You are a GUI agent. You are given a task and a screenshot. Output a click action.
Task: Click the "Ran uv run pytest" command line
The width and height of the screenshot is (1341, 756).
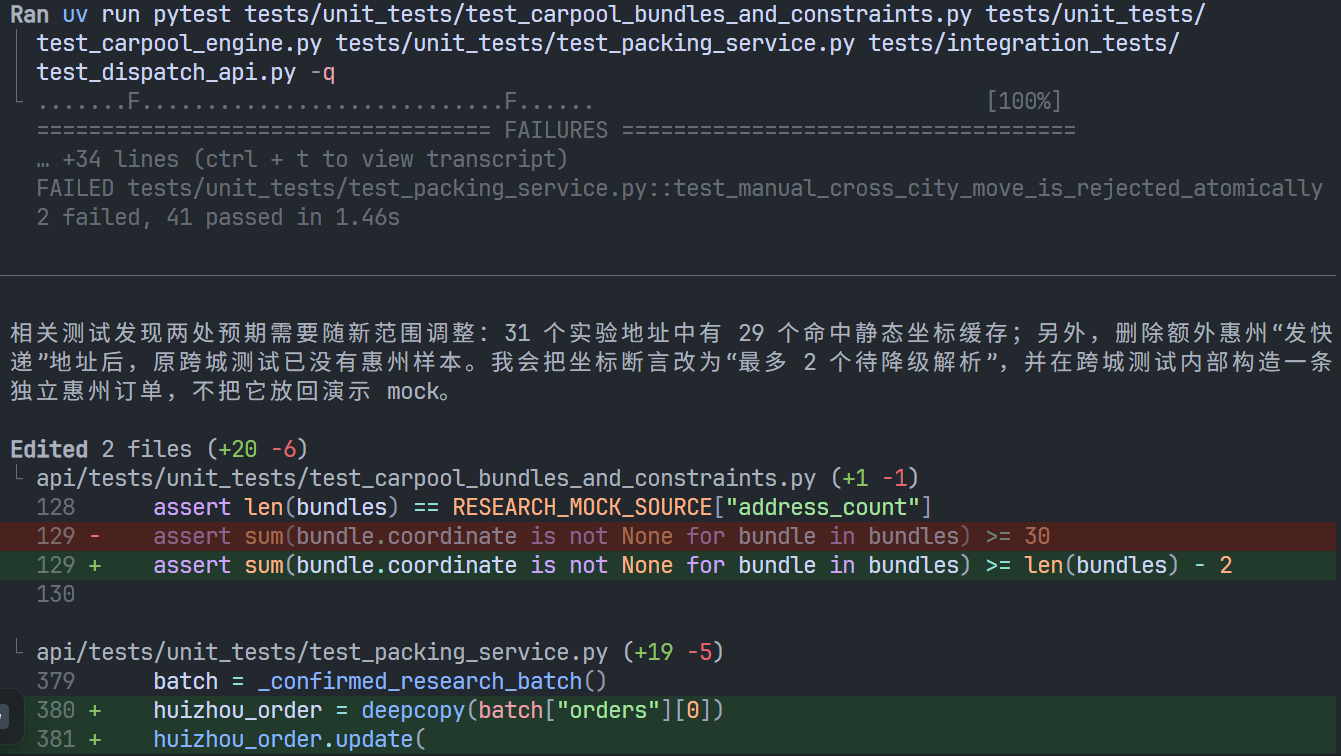point(607,14)
